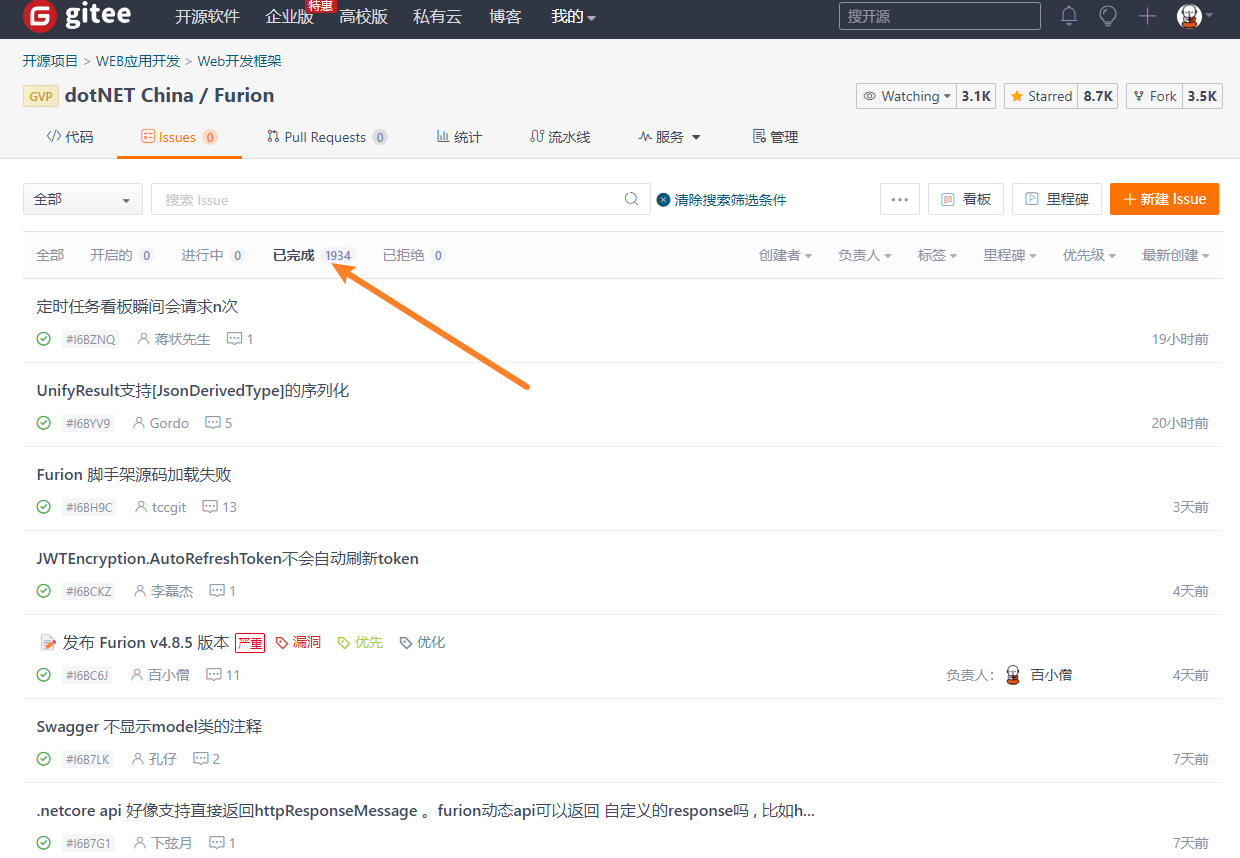Click the 百小僧 assignee avatar
The width and height of the screenshot is (1240, 858).
tap(1013, 675)
